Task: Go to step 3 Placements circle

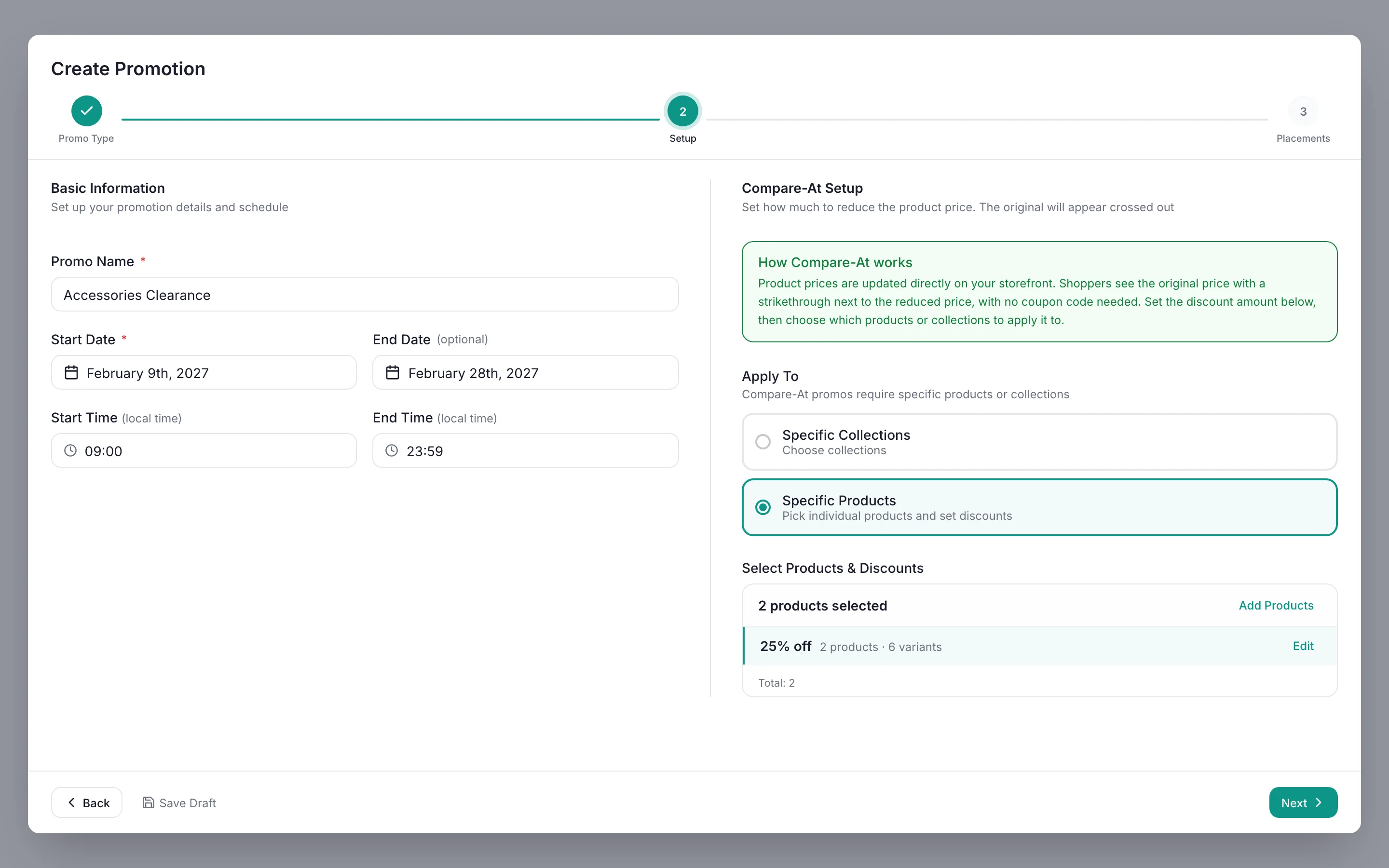Action: click(x=1303, y=111)
